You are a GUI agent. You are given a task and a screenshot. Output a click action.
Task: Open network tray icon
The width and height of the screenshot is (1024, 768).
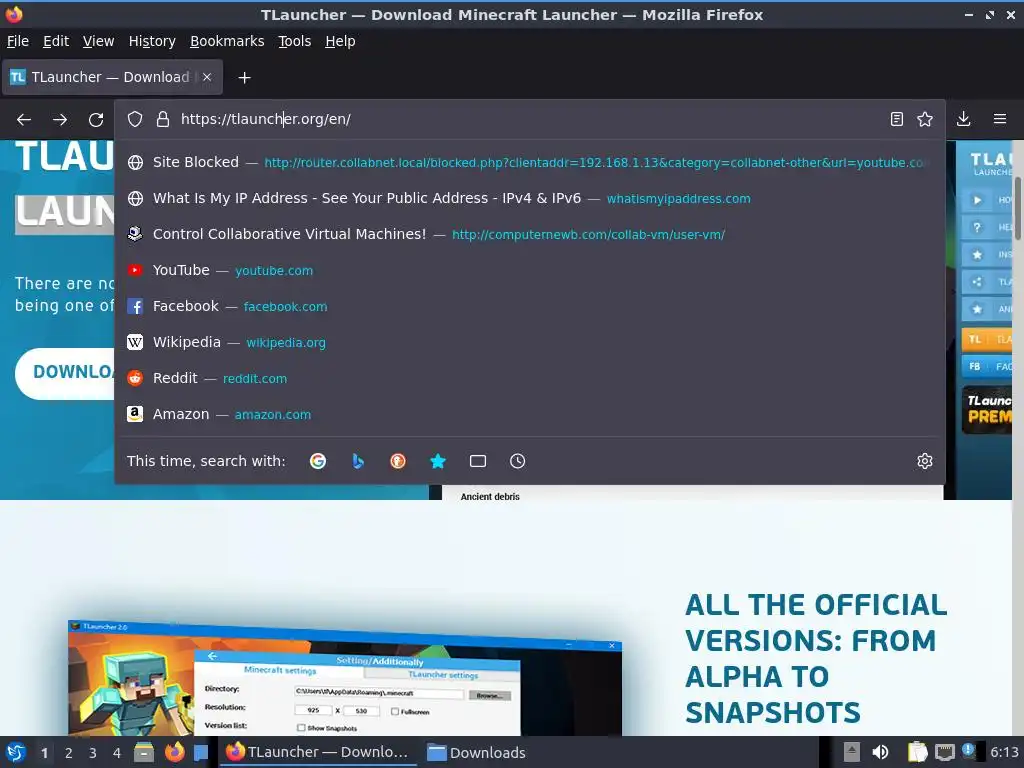pyautogui.click(x=944, y=752)
